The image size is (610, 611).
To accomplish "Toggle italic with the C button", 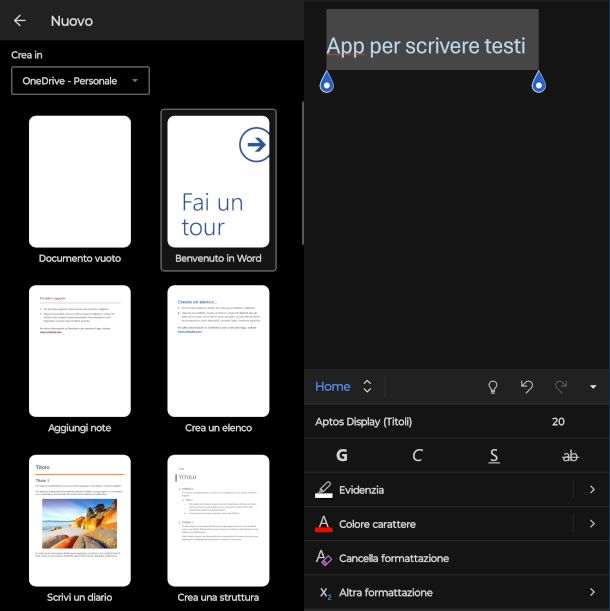I will coord(417,455).
